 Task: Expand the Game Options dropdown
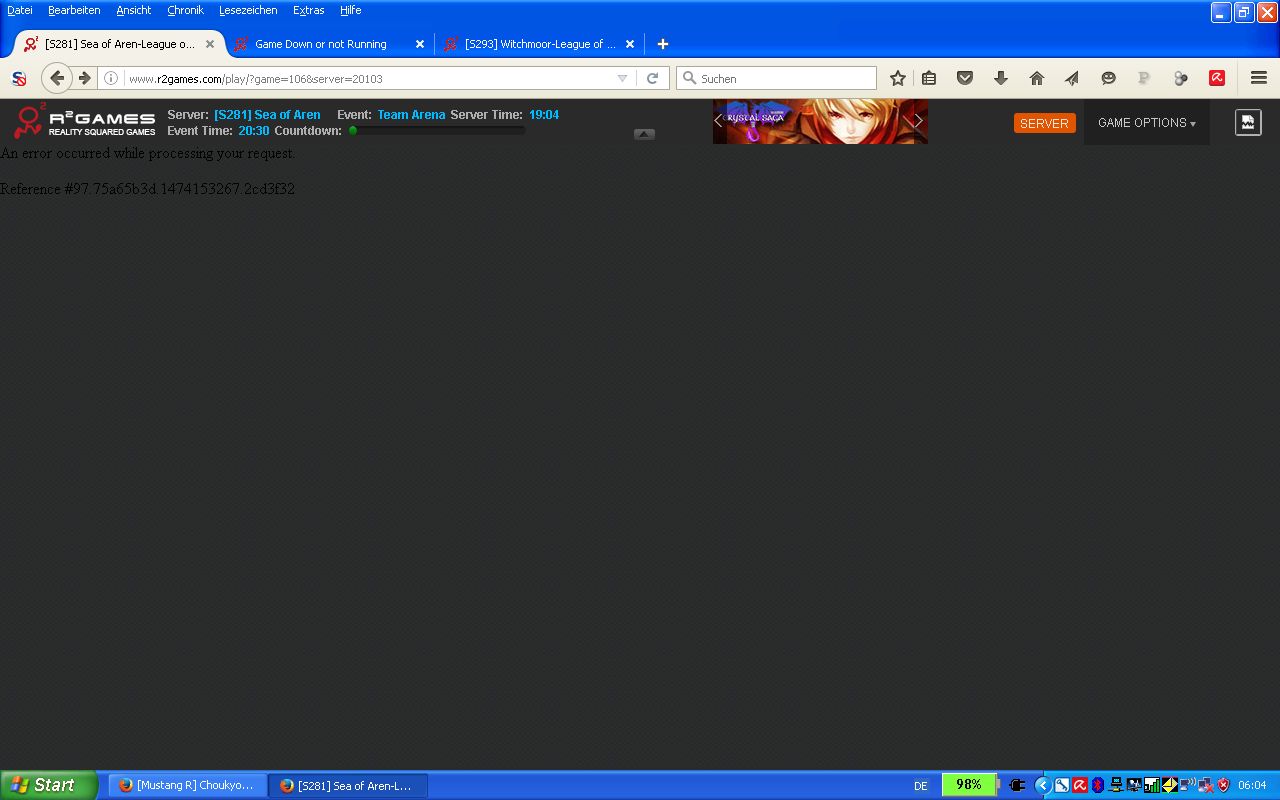[1146, 123]
